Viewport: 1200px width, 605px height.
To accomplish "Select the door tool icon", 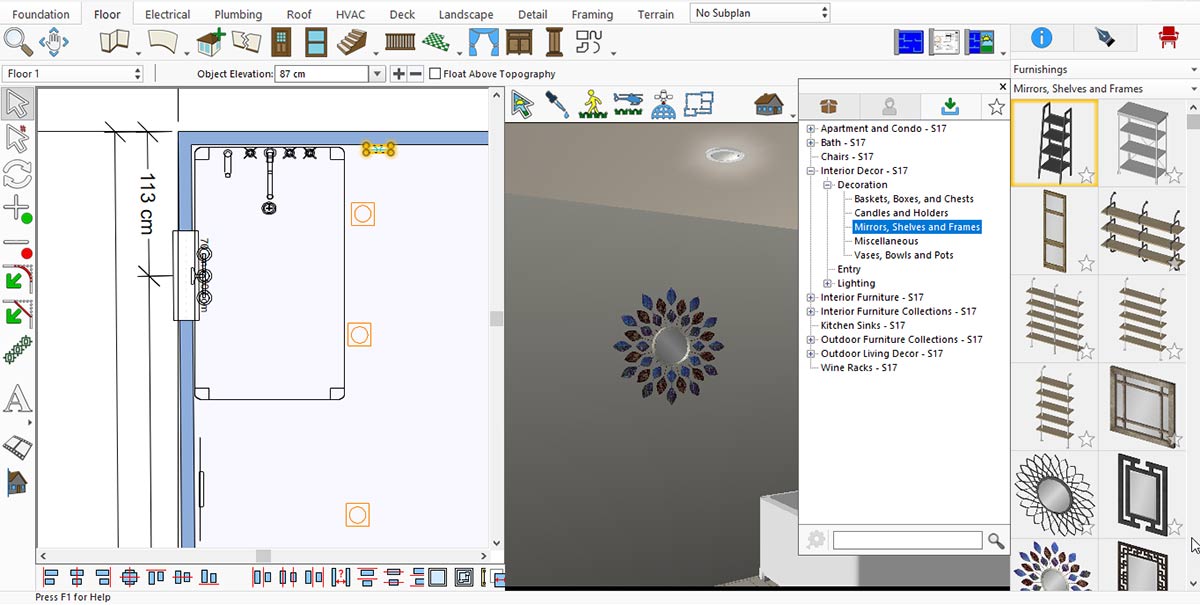I will (282, 42).
